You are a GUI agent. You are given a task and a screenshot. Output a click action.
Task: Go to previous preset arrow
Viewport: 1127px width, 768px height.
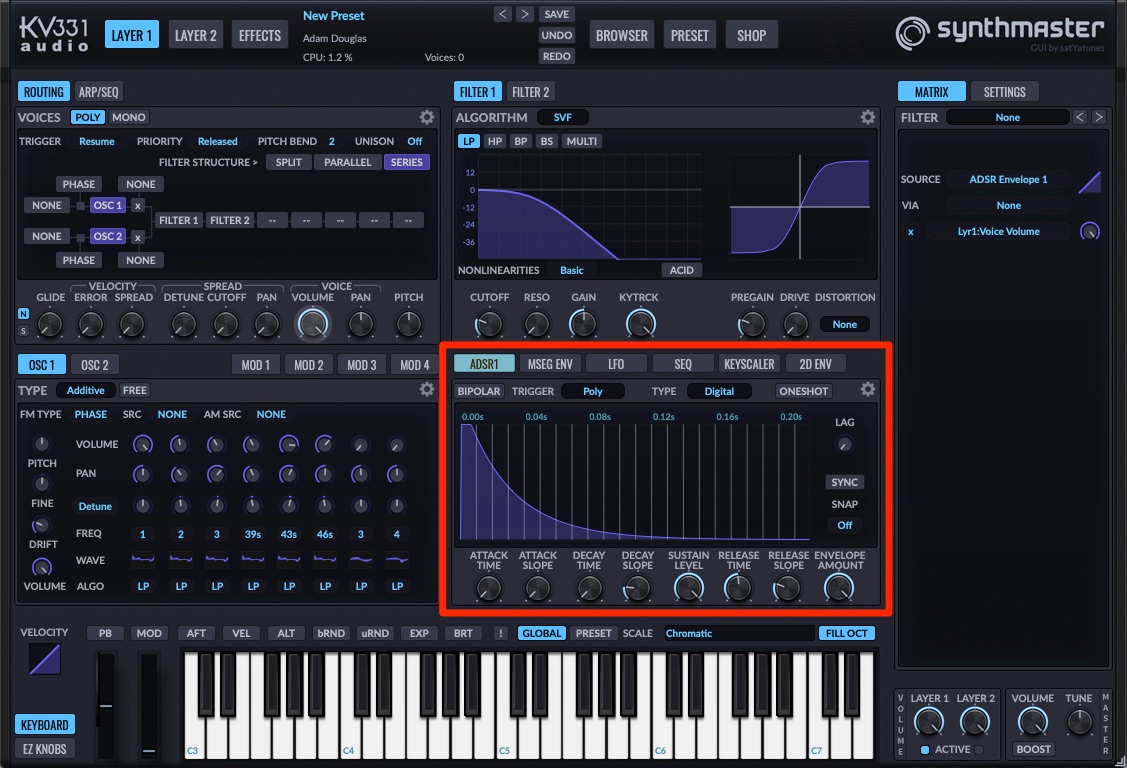click(x=502, y=14)
